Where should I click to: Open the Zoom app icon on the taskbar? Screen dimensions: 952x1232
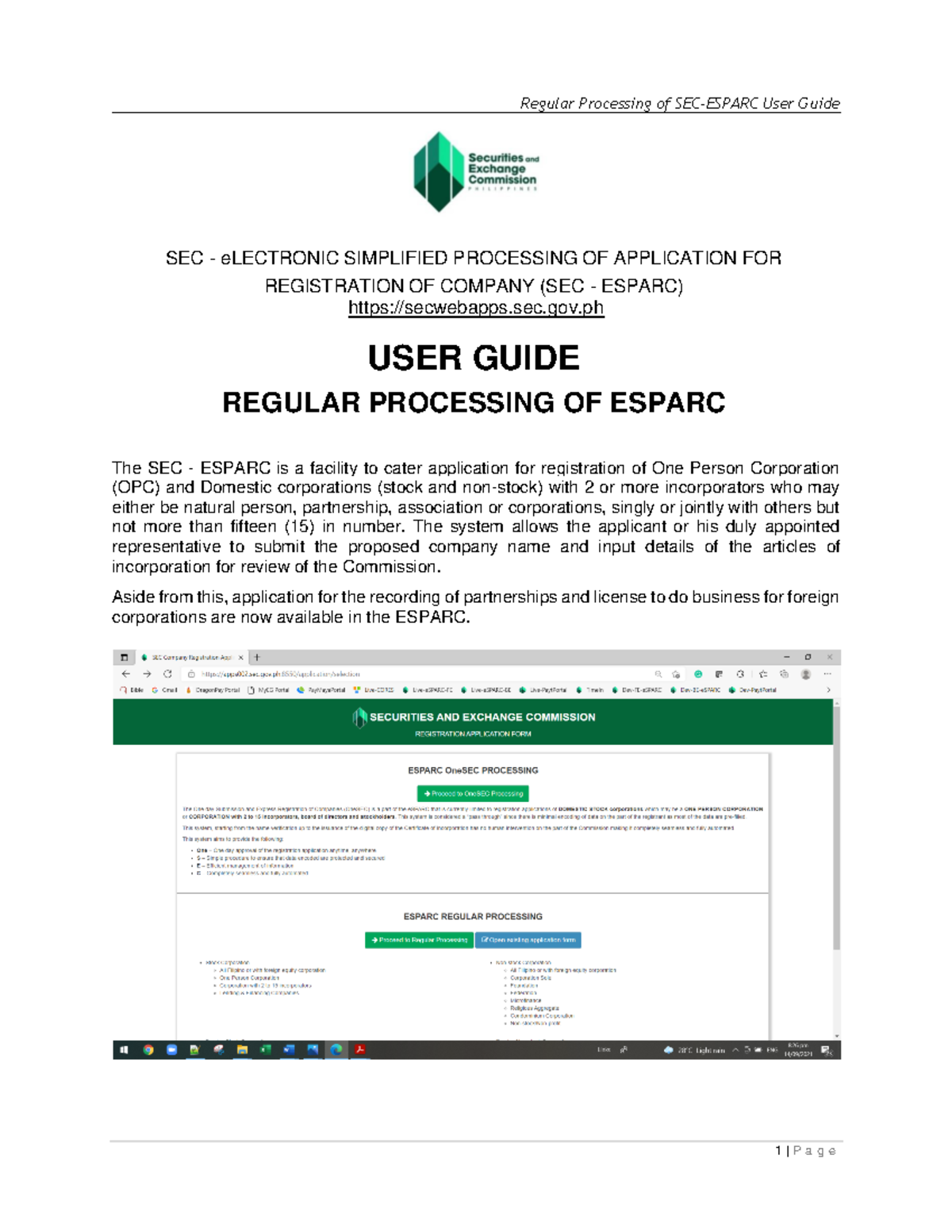171,1050
